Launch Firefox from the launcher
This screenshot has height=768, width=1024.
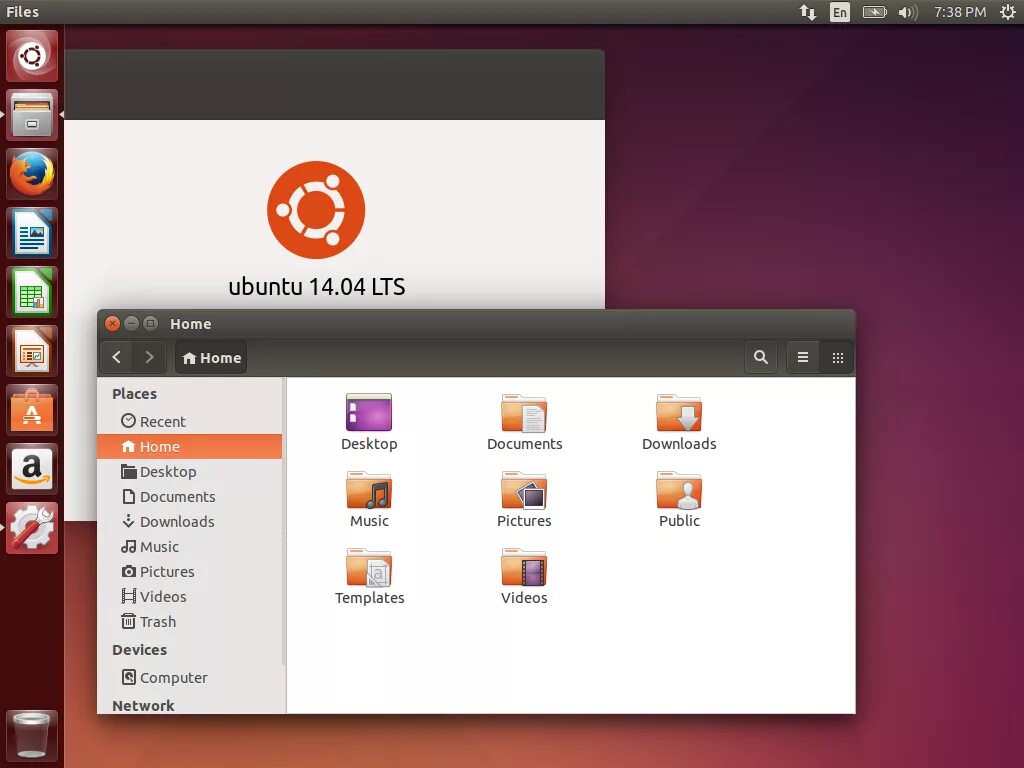[31, 174]
